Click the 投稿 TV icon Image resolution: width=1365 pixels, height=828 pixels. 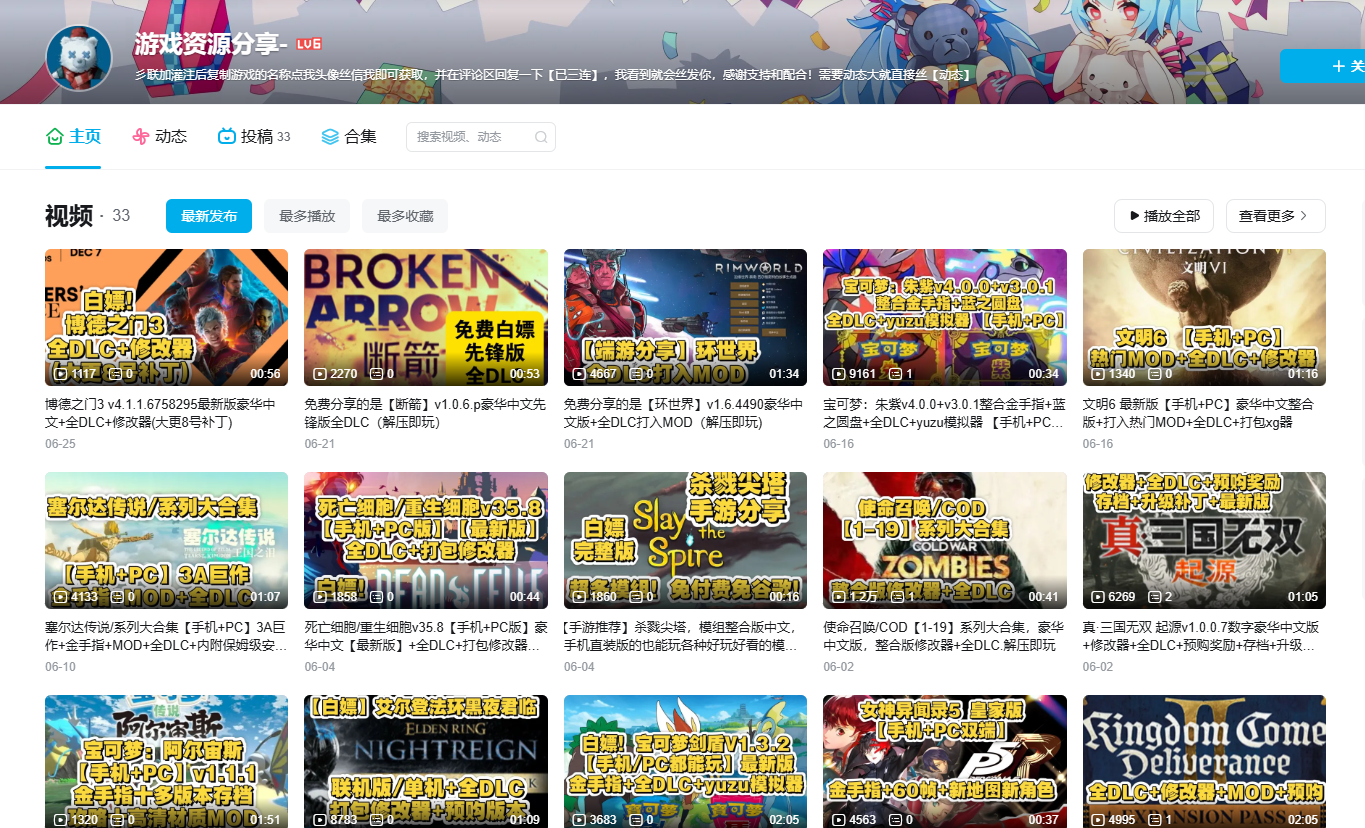pos(227,136)
